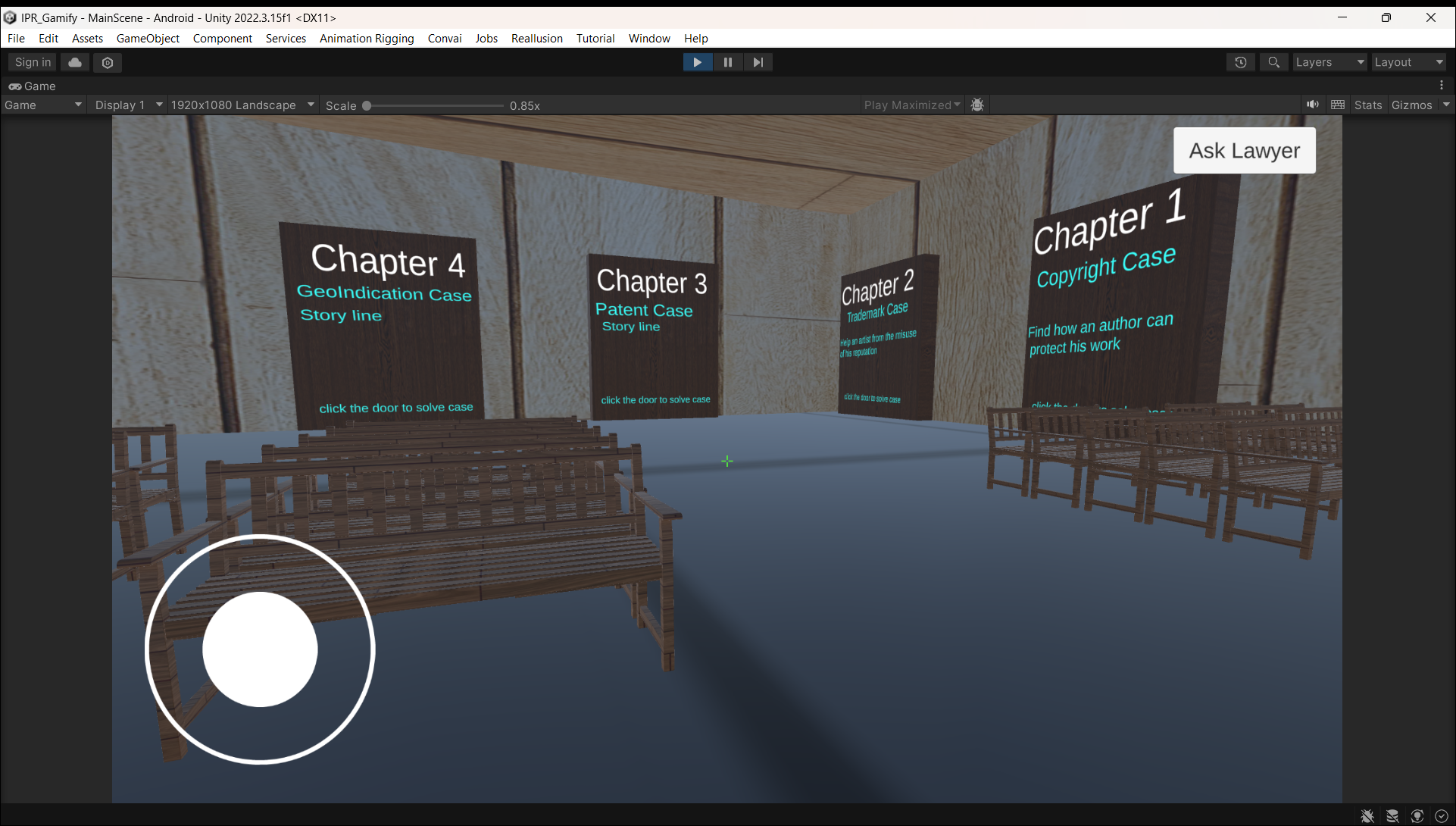This screenshot has height=826, width=1456.
Task: Click the global search magnifier icon
Action: coord(1273,62)
